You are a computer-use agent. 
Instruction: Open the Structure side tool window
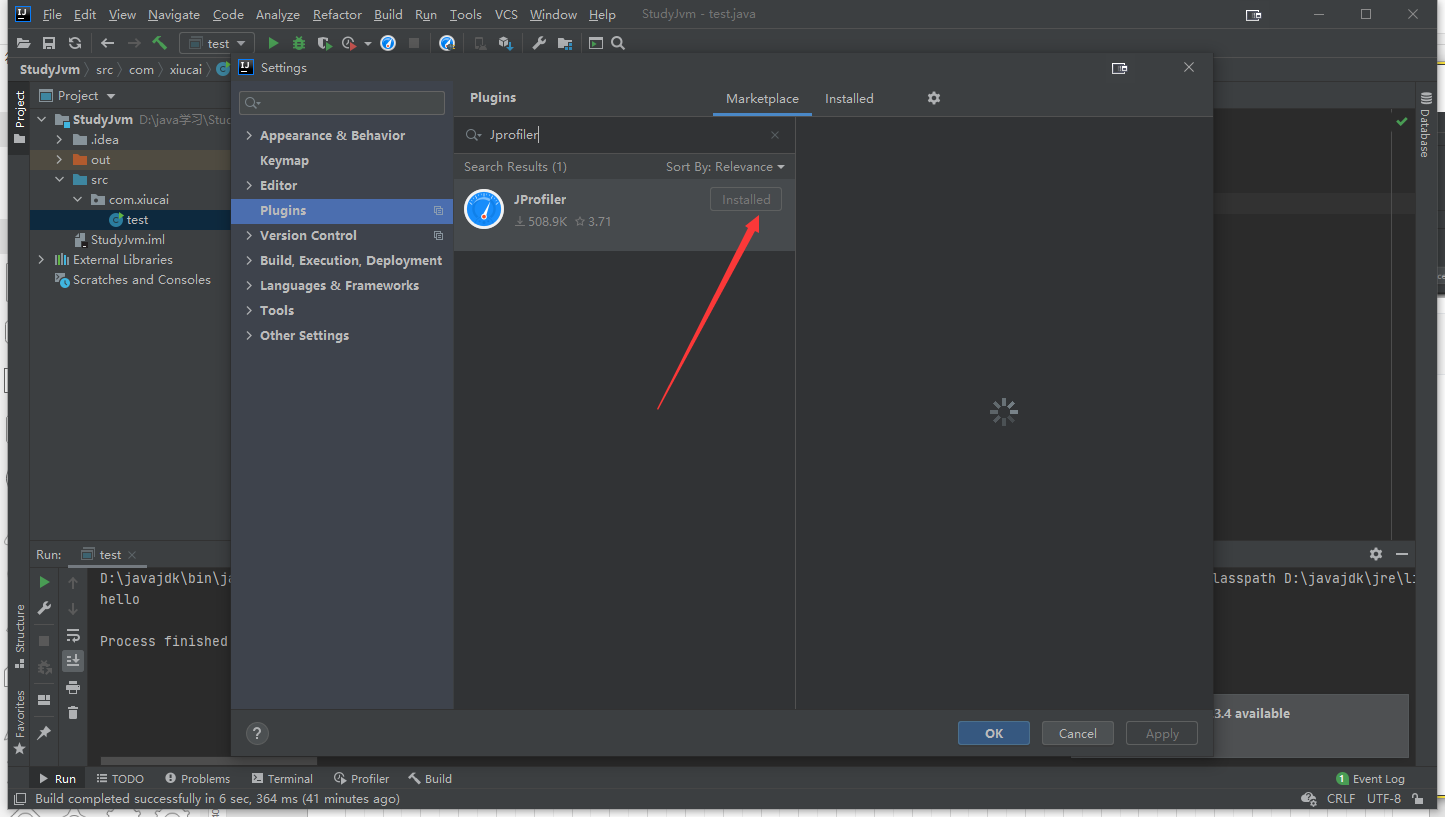(19, 635)
